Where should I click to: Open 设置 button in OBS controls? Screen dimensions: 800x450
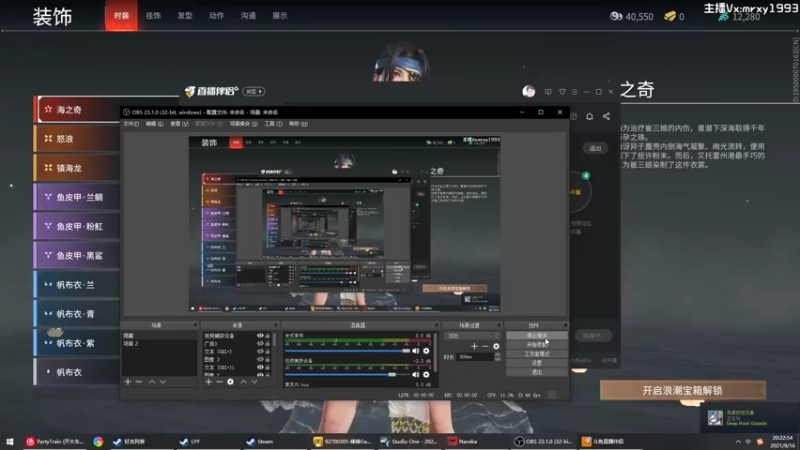pos(537,363)
